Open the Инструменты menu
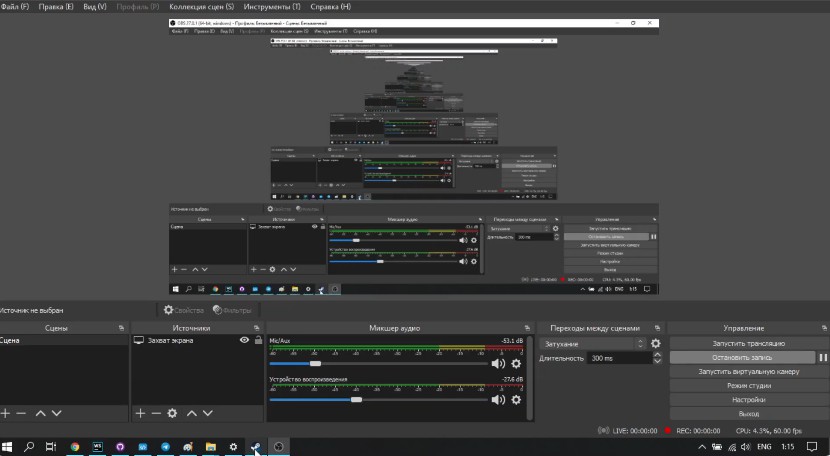 coord(266,7)
